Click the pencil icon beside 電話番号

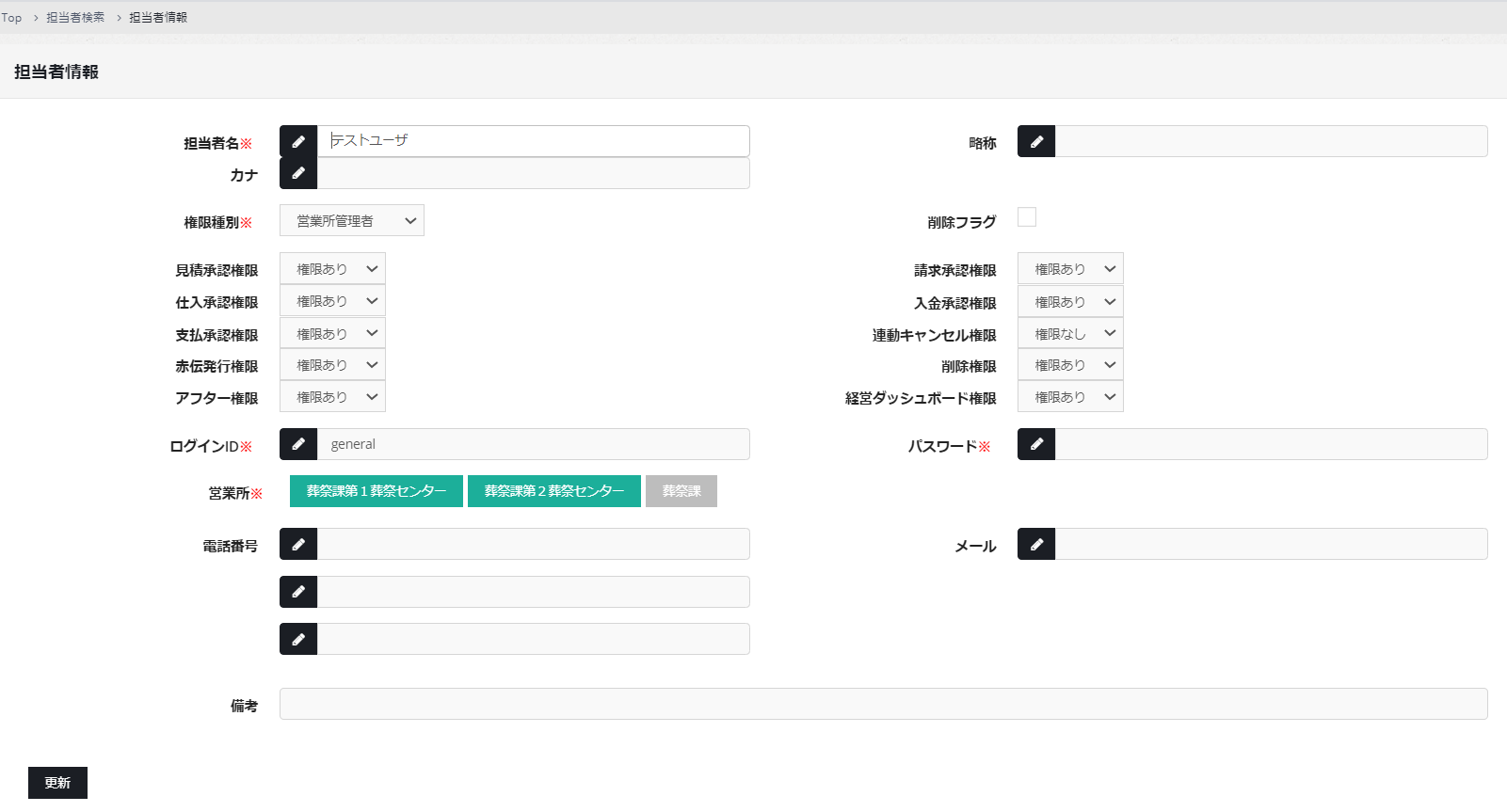pyautogui.click(x=298, y=544)
